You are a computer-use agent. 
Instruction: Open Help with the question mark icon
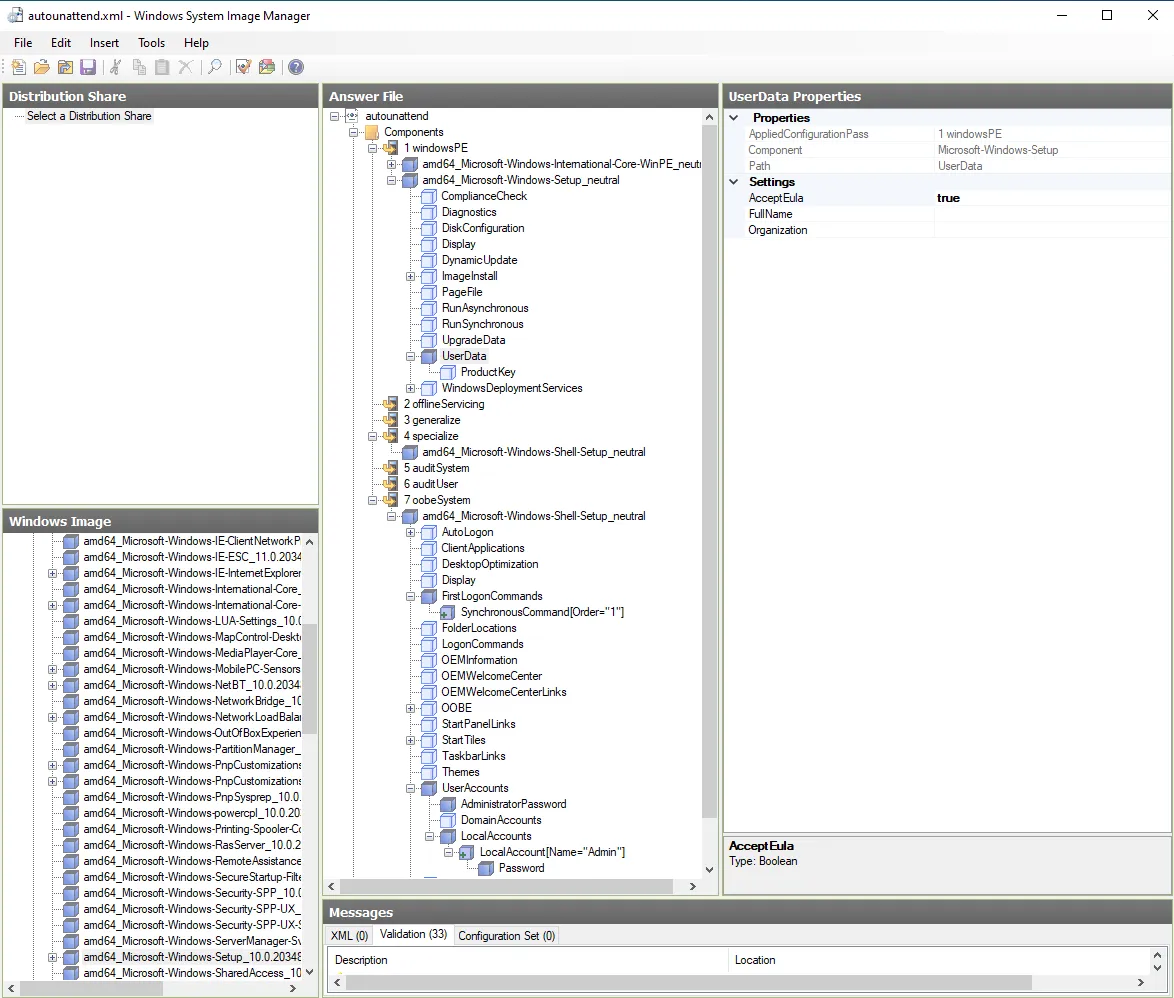point(295,67)
